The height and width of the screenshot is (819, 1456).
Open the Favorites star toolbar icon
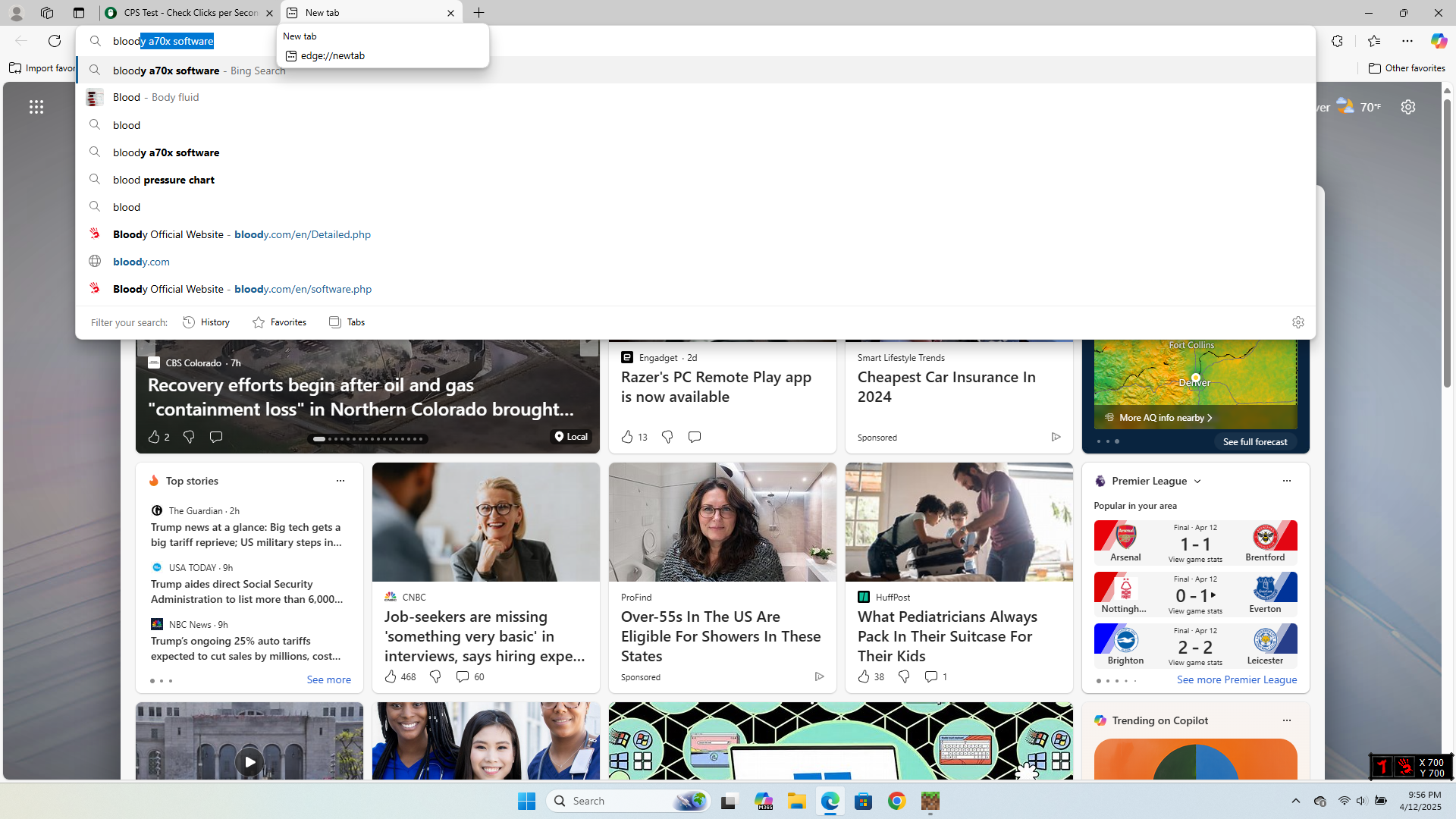[x=1373, y=41]
